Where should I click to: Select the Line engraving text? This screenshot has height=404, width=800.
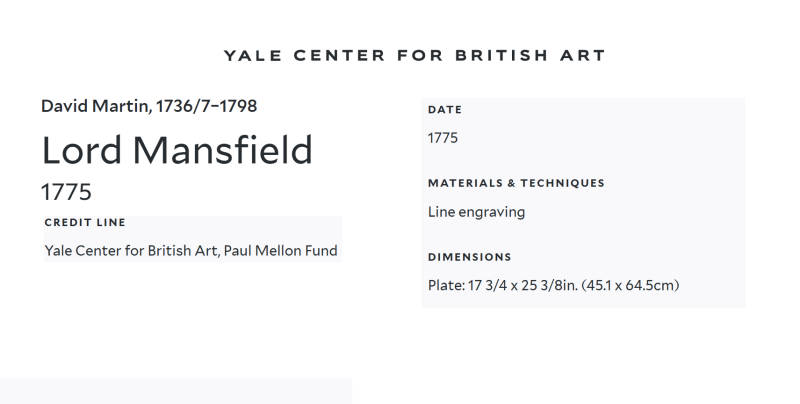pyautogui.click(x=477, y=212)
